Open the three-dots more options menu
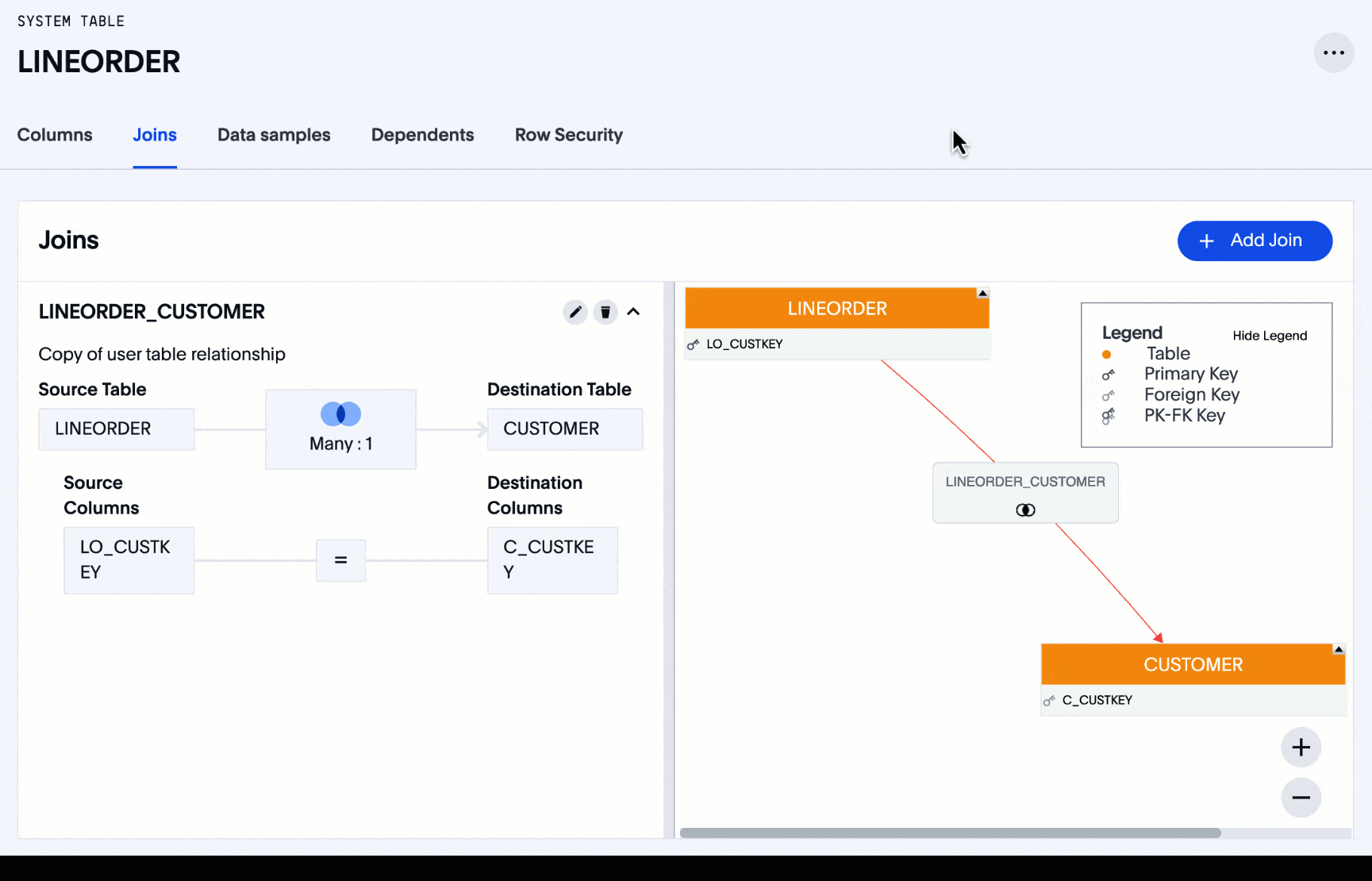1372x881 pixels. point(1334,53)
